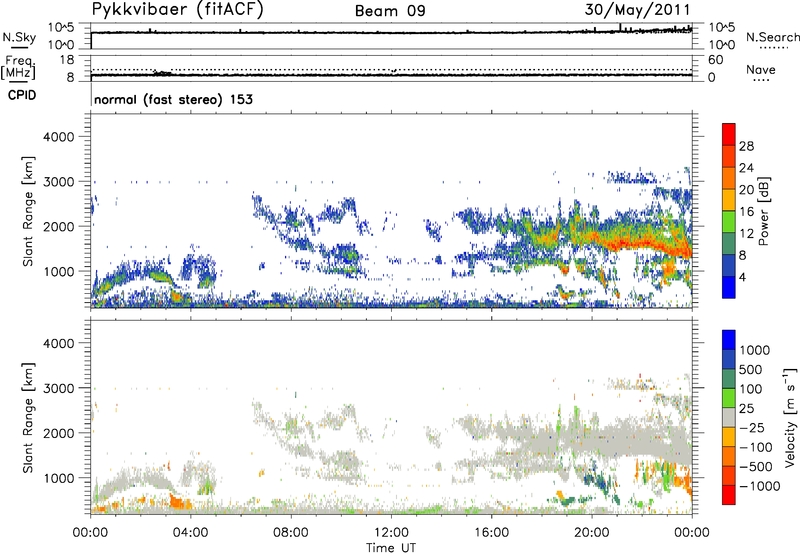Click the Power [dB] color bar label
This screenshot has height=554, width=800.
763,211
